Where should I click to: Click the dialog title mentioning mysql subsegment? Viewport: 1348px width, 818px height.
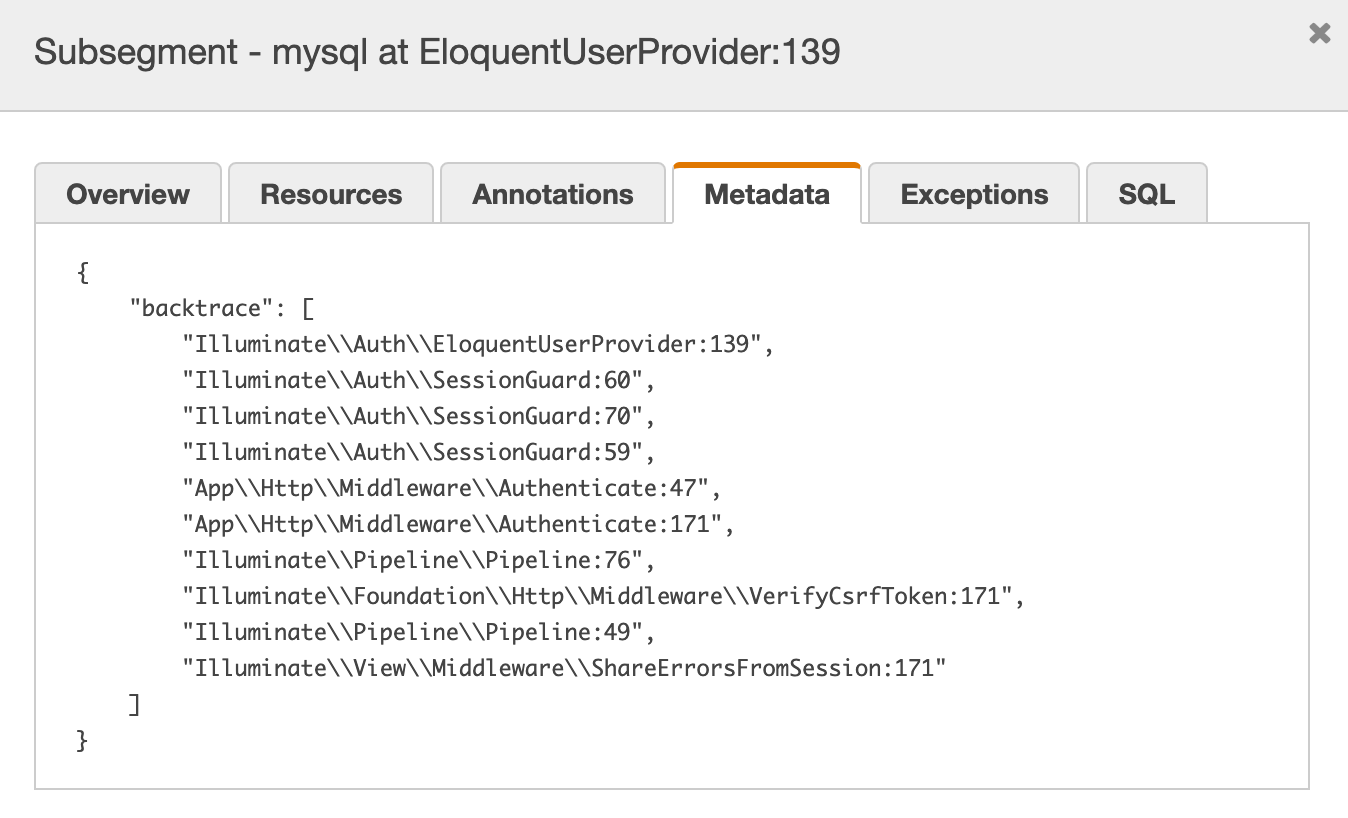(437, 52)
